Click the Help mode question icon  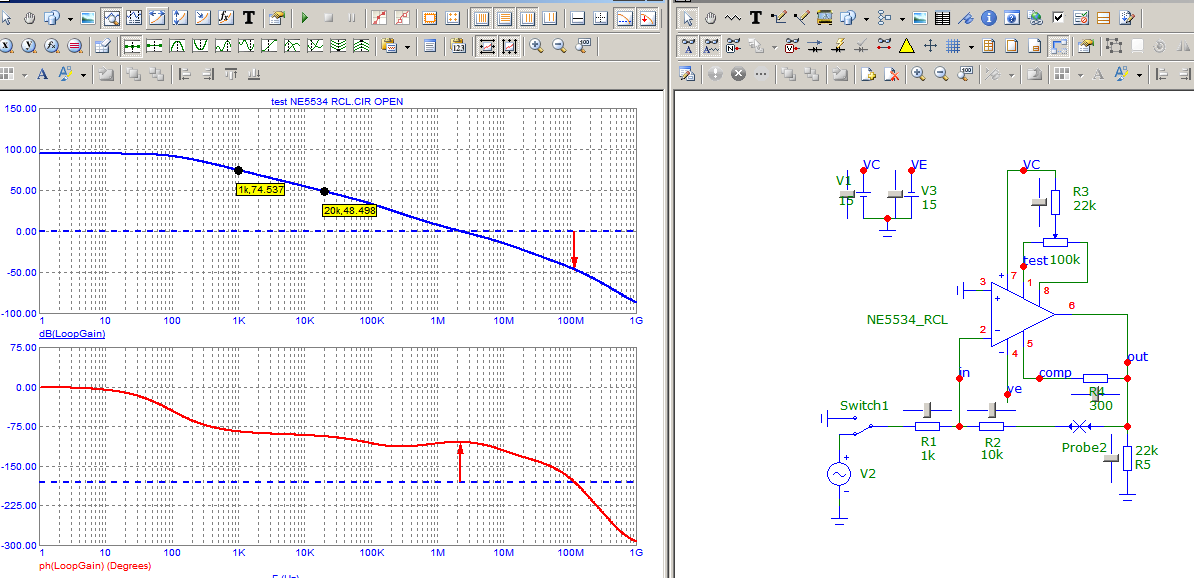1011,18
